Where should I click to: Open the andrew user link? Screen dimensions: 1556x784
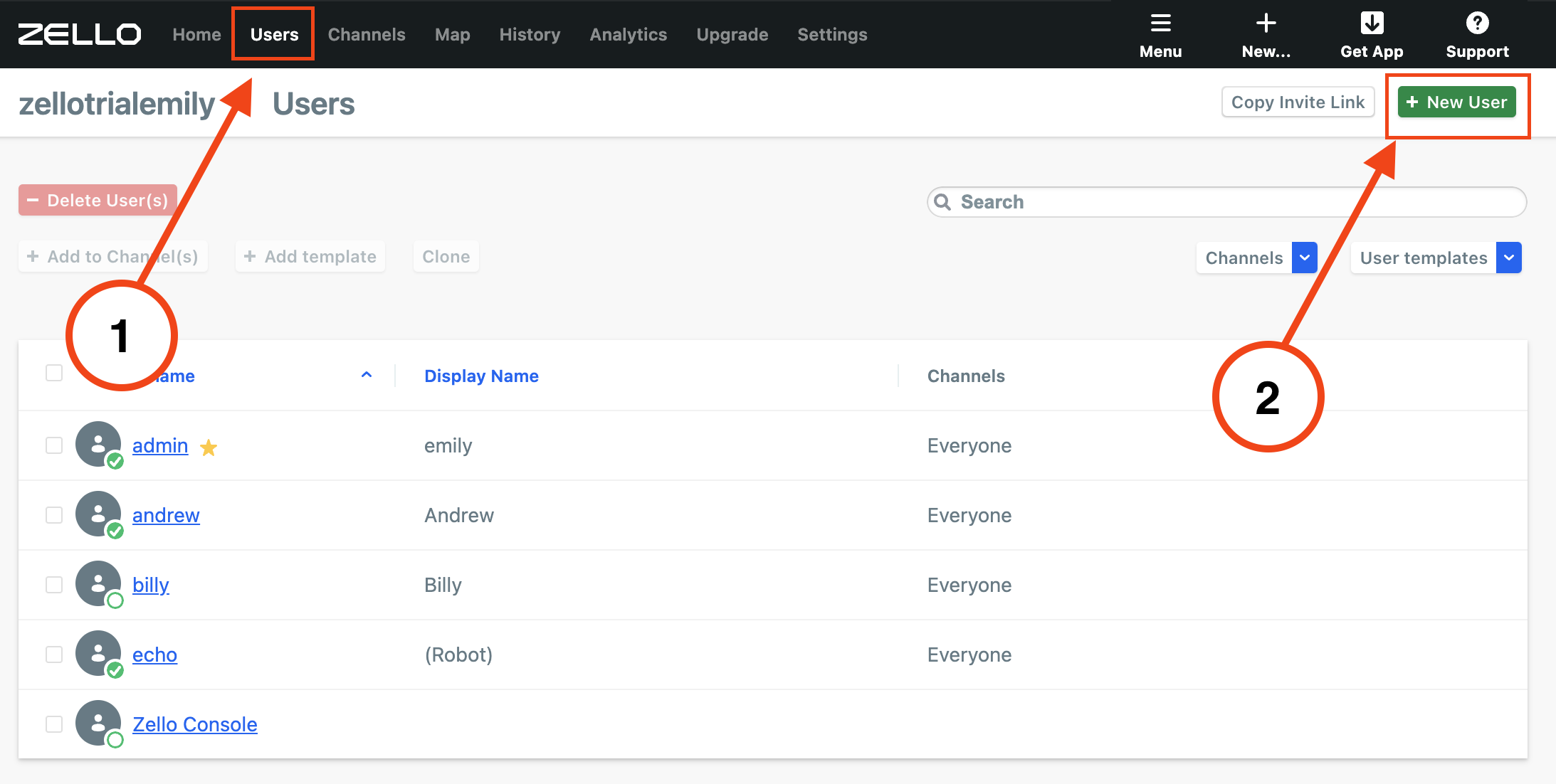tap(166, 515)
